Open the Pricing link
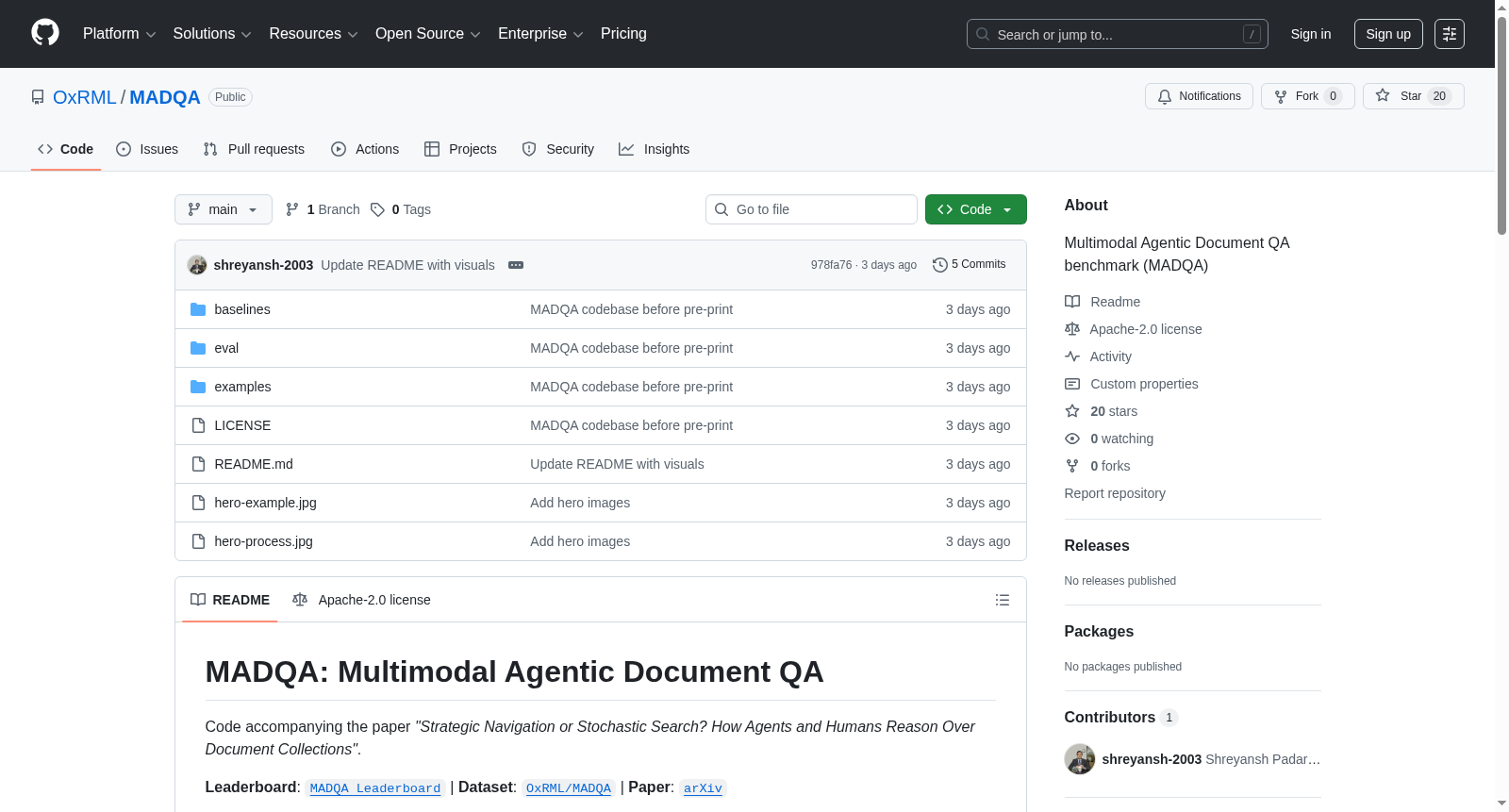Viewport: 1509px width, 812px height. click(623, 34)
